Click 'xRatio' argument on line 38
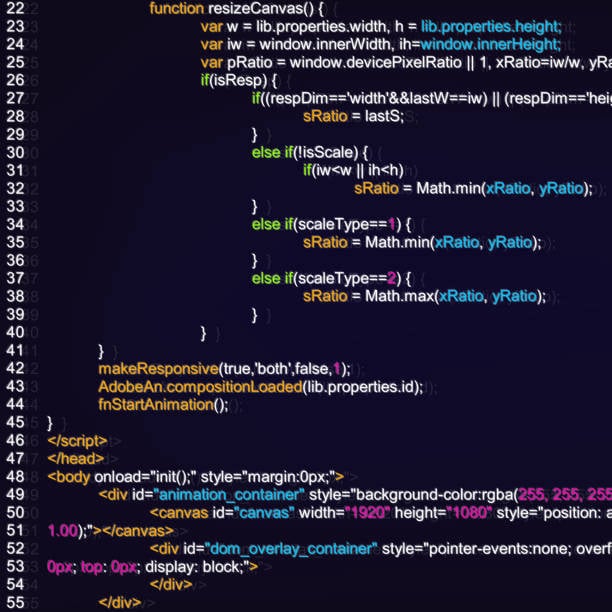This screenshot has height=612, width=612. click(461, 296)
